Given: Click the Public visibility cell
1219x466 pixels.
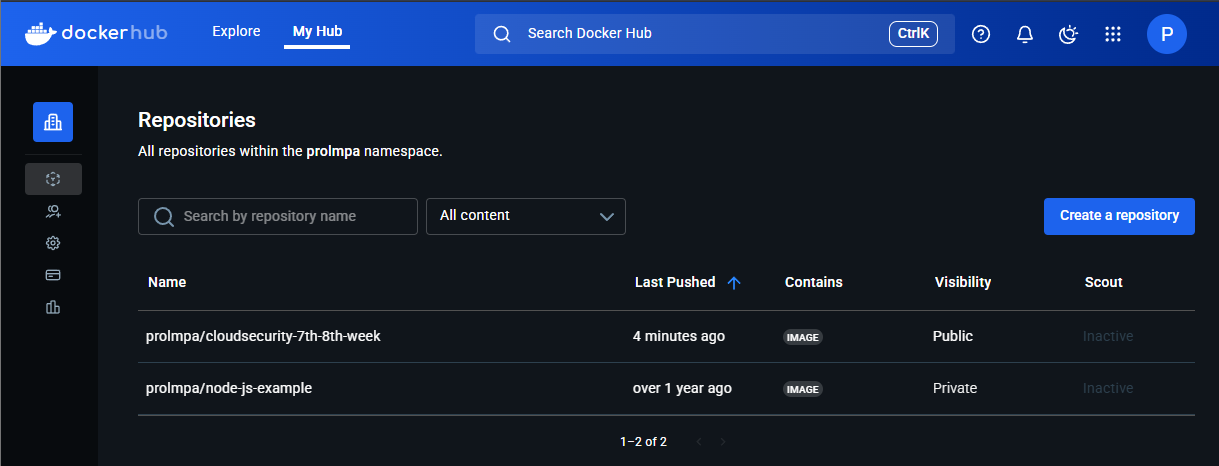Looking at the screenshot, I should click(x=953, y=336).
